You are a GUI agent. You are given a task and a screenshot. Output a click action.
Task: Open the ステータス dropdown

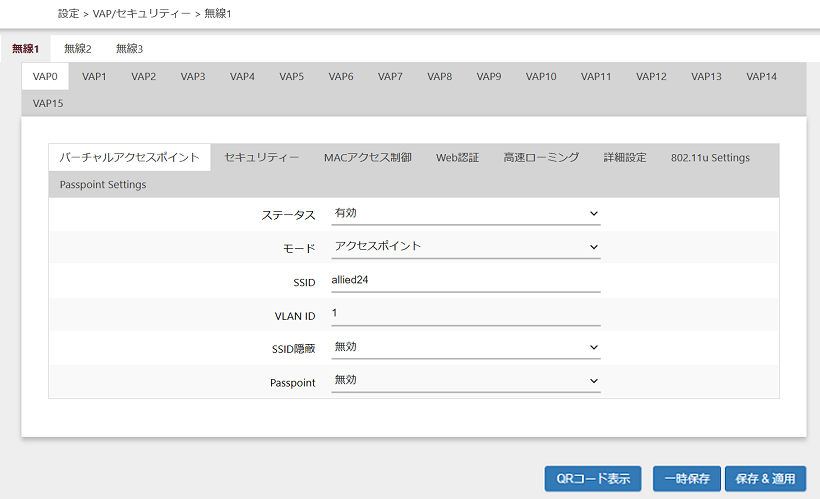(x=465, y=214)
